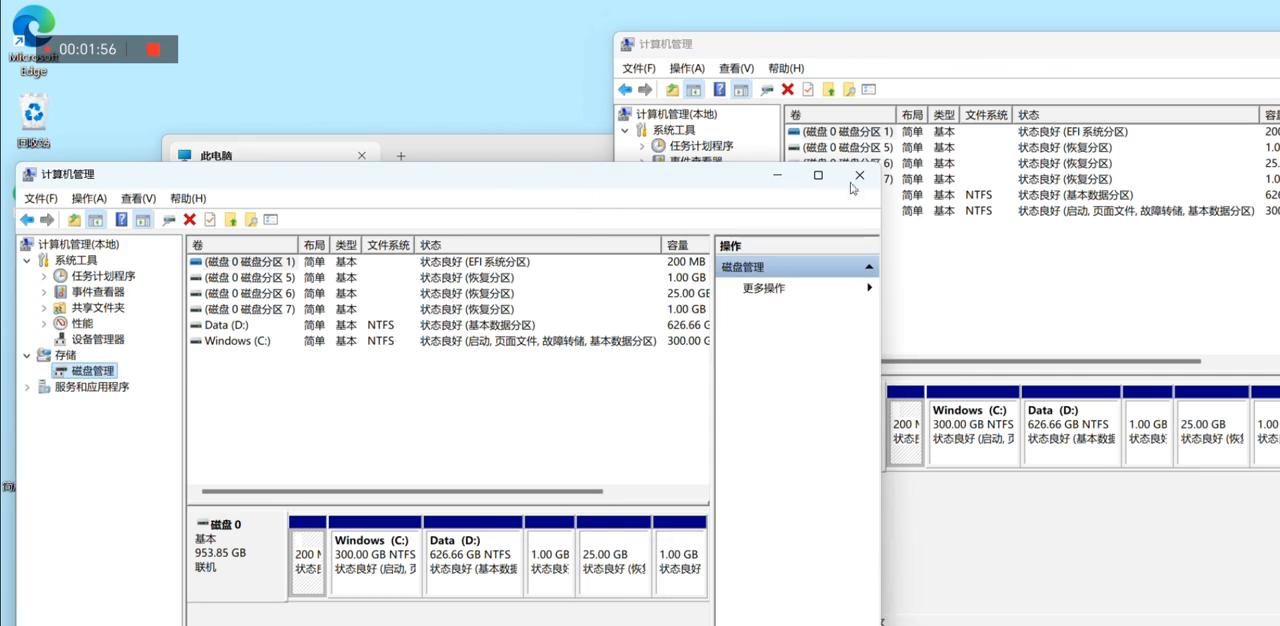Open a new tab with the plus button
Image resolution: width=1280 pixels, height=626 pixels.
pos(401,156)
